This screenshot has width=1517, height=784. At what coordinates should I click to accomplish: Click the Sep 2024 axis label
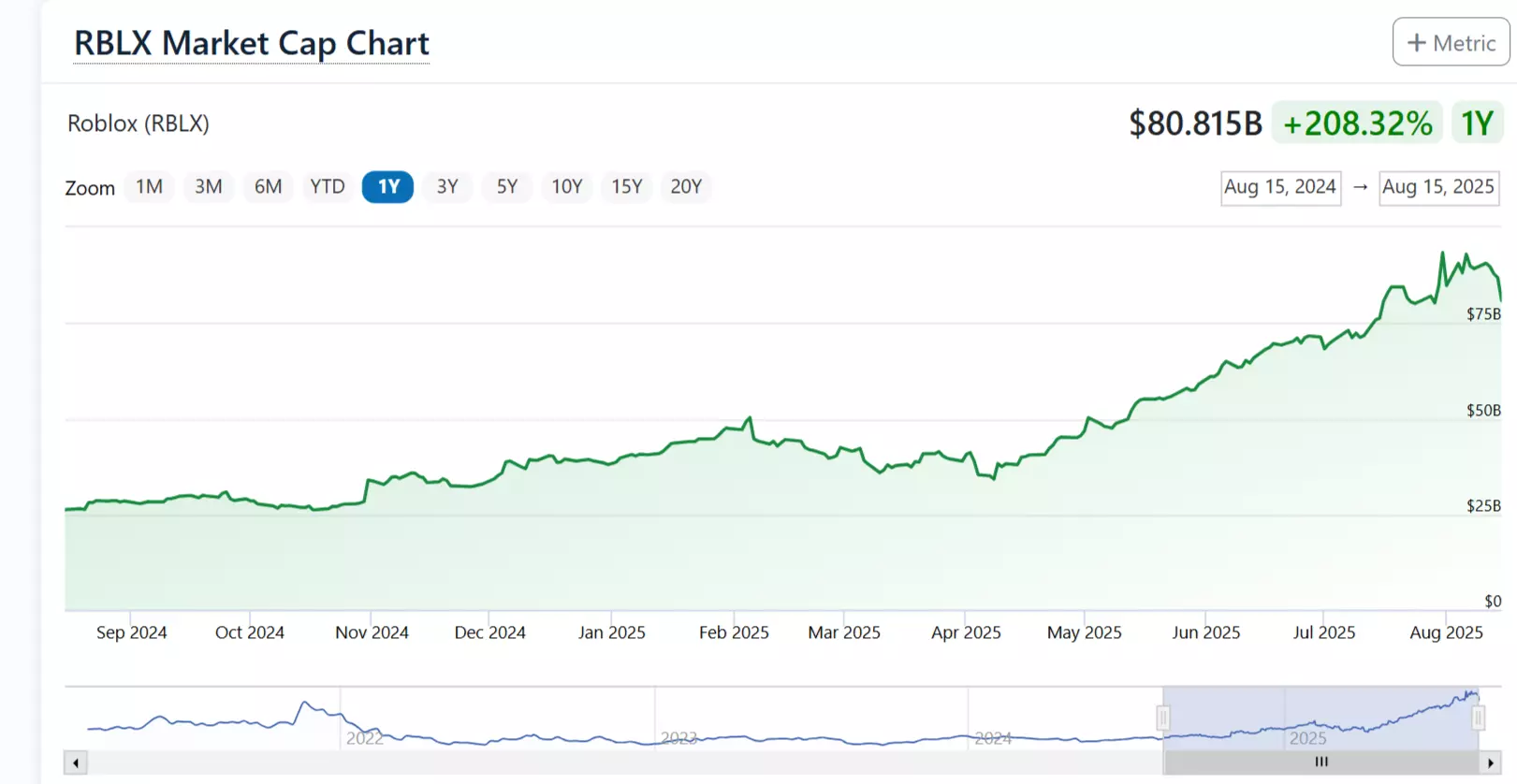(x=132, y=632)
